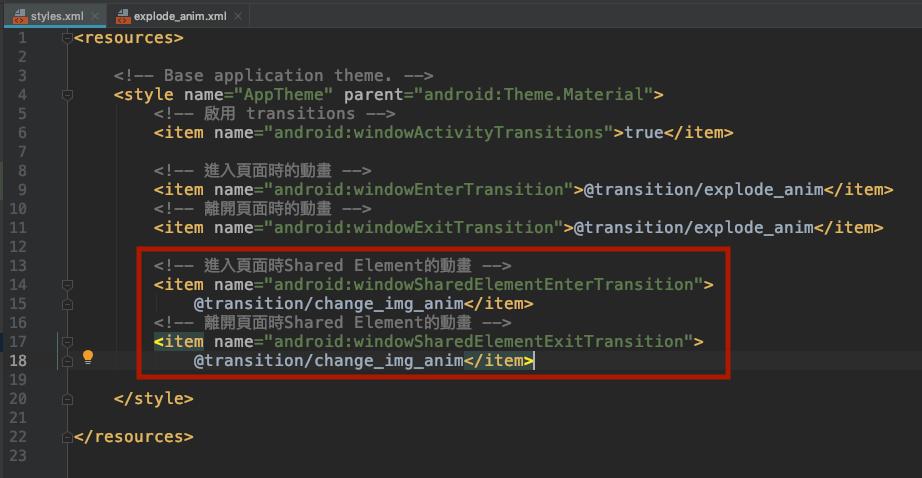Click the styles.xml file icon
The width and height of the screenshot is (922, 478).
coord(20,16)
